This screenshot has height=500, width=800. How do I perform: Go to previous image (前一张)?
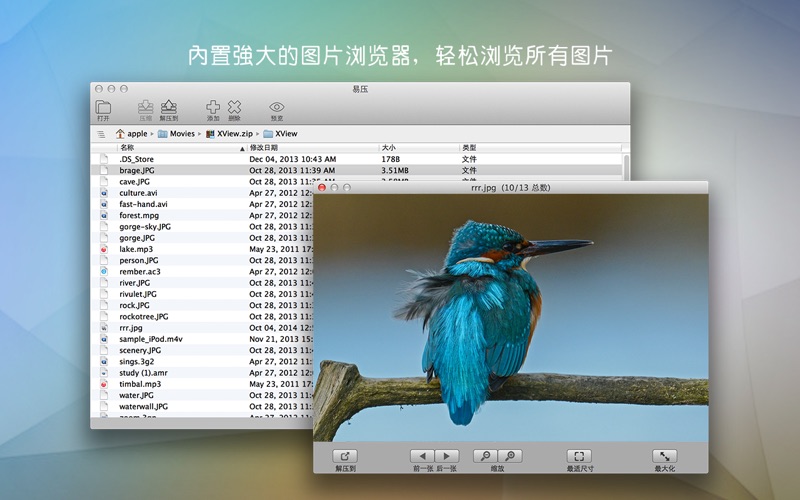point(422,456)
